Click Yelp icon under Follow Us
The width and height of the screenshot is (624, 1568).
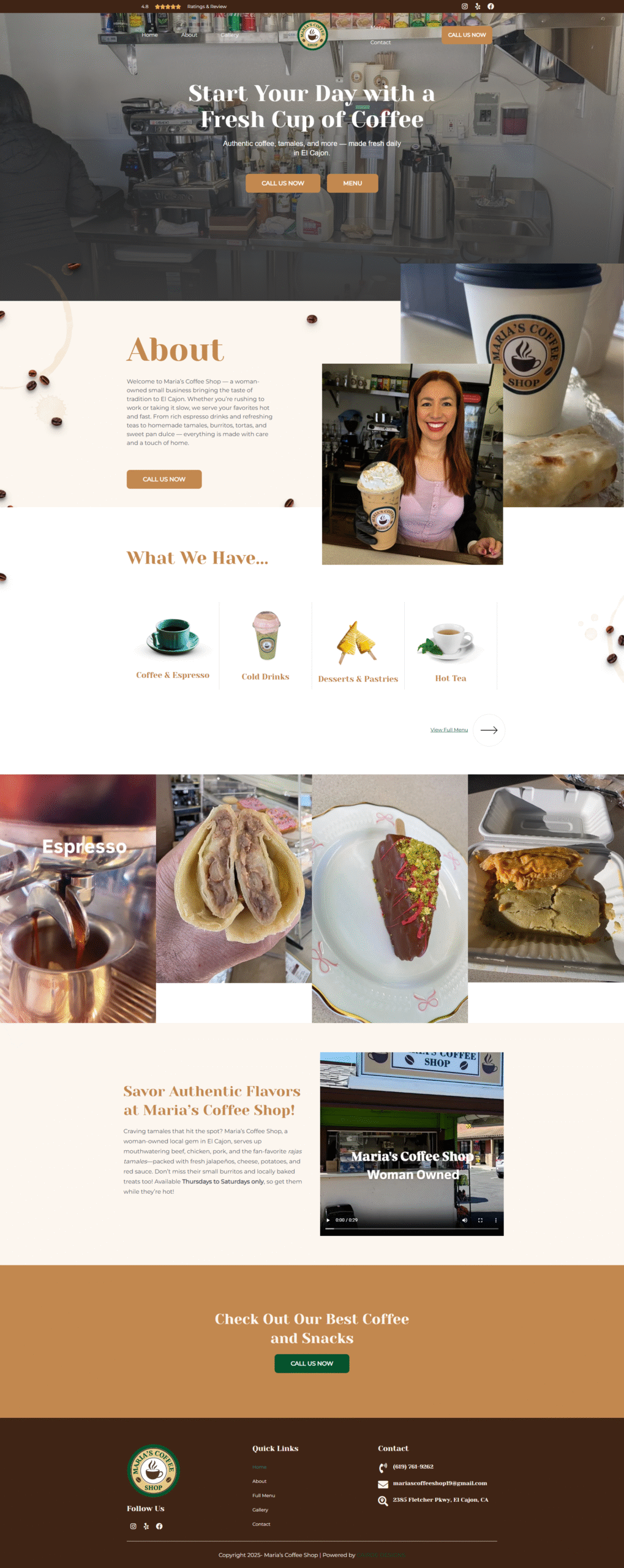(x=146, y=1526)
